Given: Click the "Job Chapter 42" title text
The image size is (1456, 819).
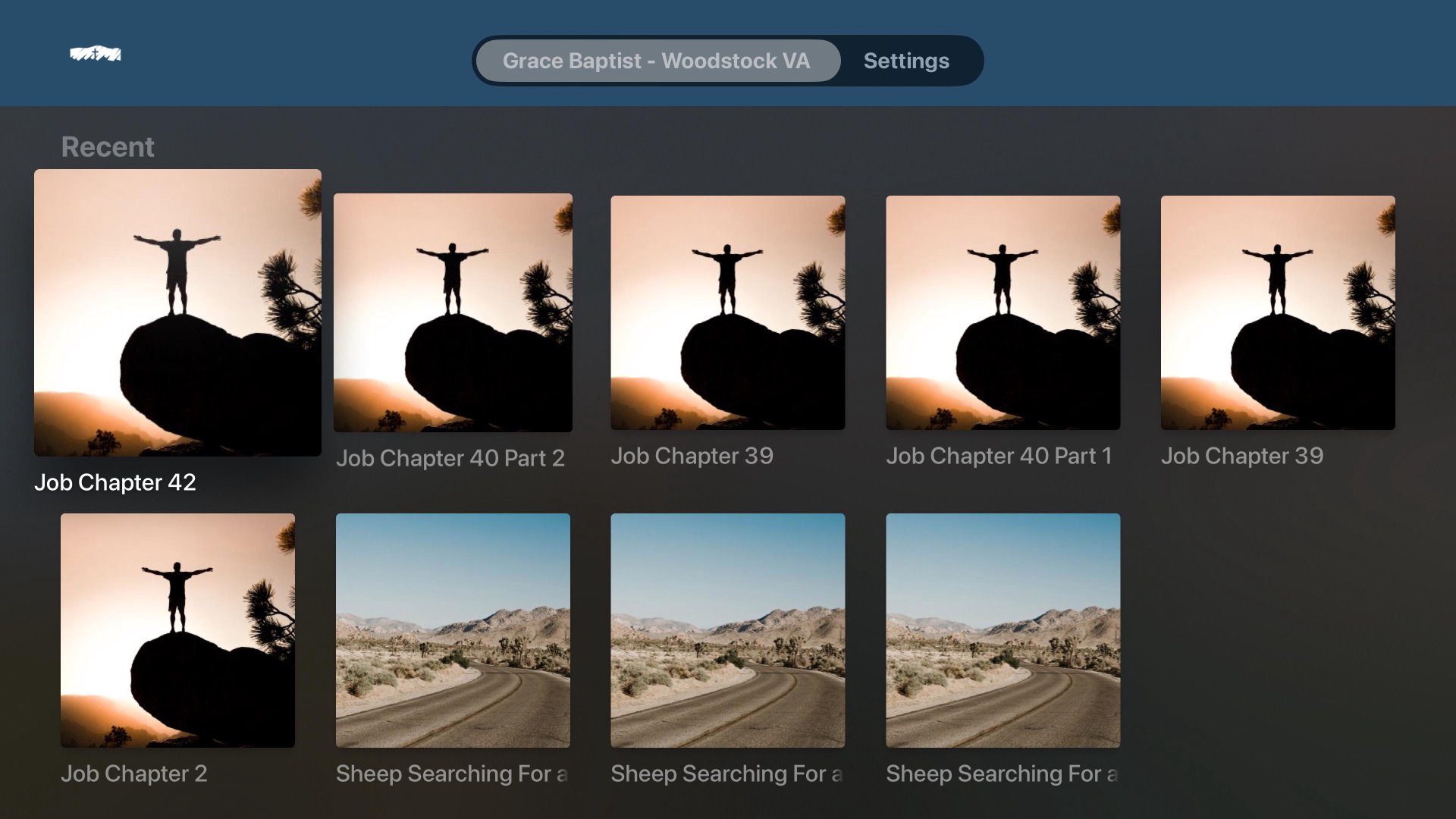Looking at the screenshot, I should pos(115,482).
